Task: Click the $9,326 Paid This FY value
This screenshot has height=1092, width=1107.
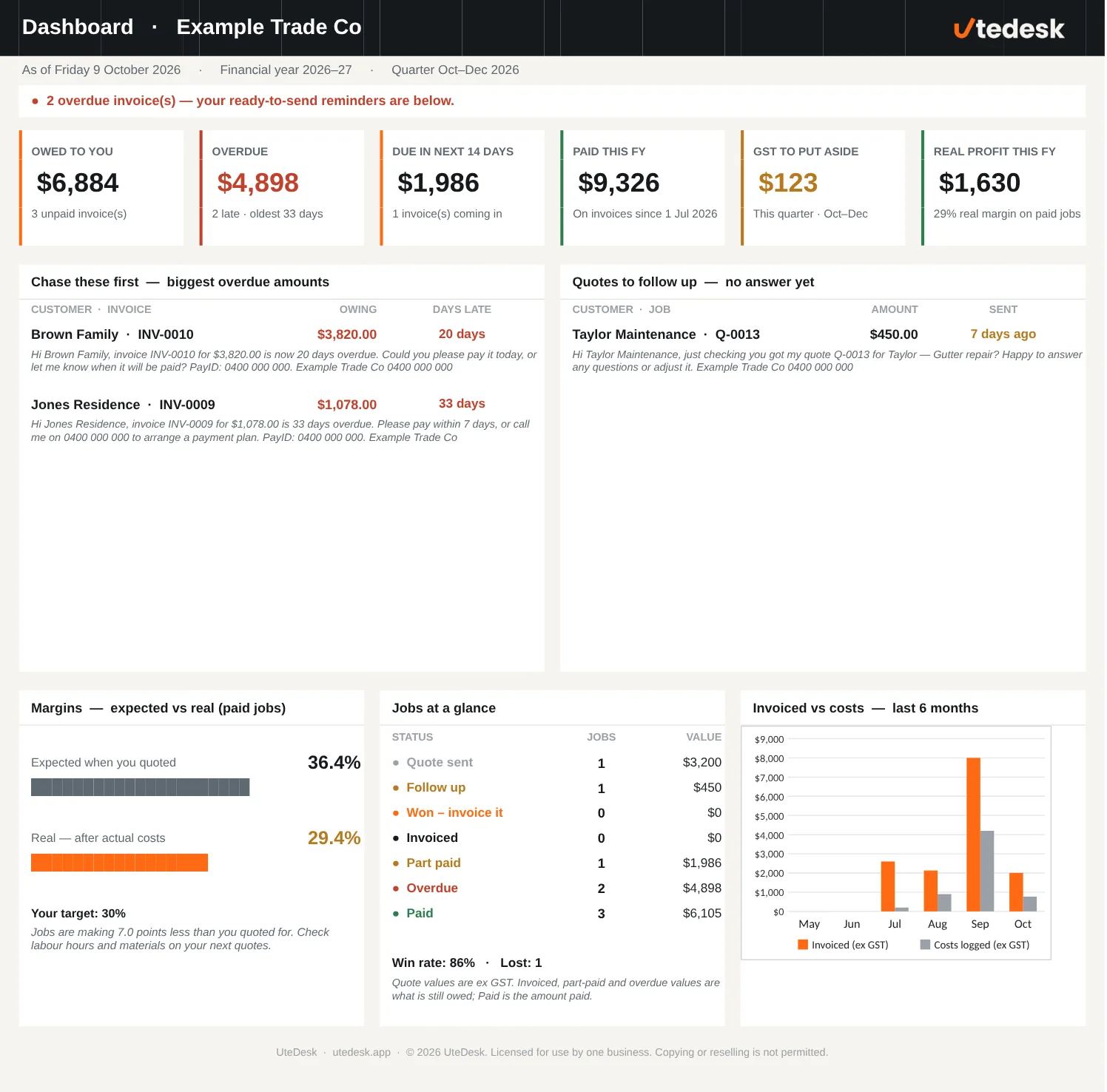Action: click(x=619, y=183)
